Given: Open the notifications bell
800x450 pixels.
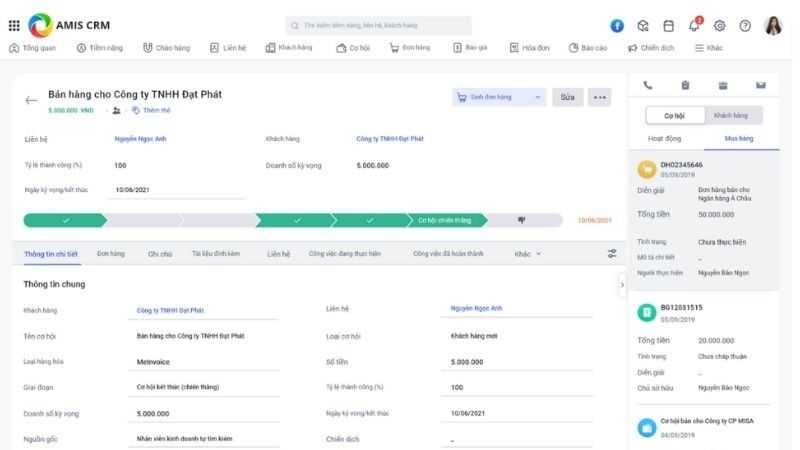Looking at the screenshot, I should (696, 25).
